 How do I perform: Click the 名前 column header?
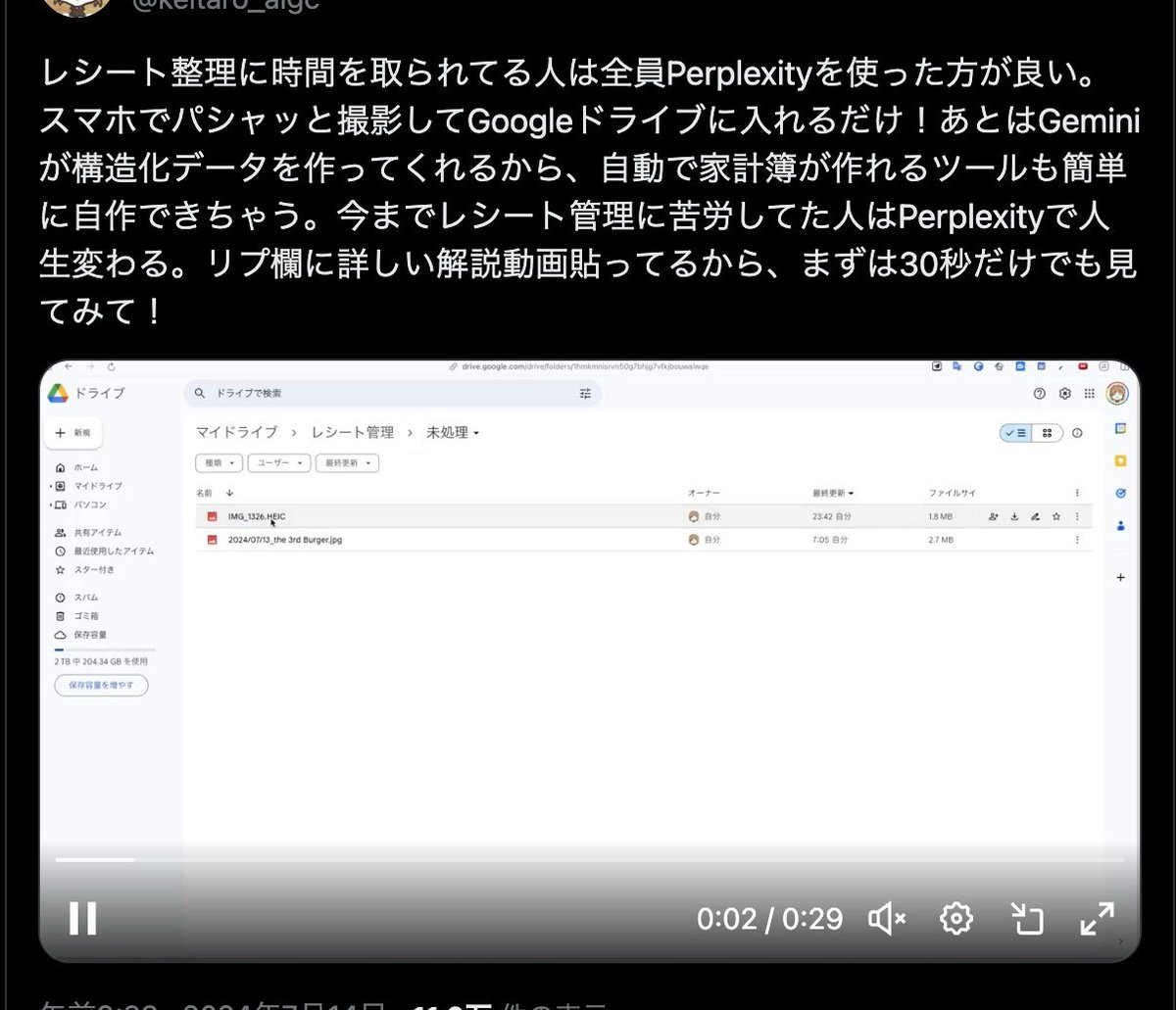204,493
